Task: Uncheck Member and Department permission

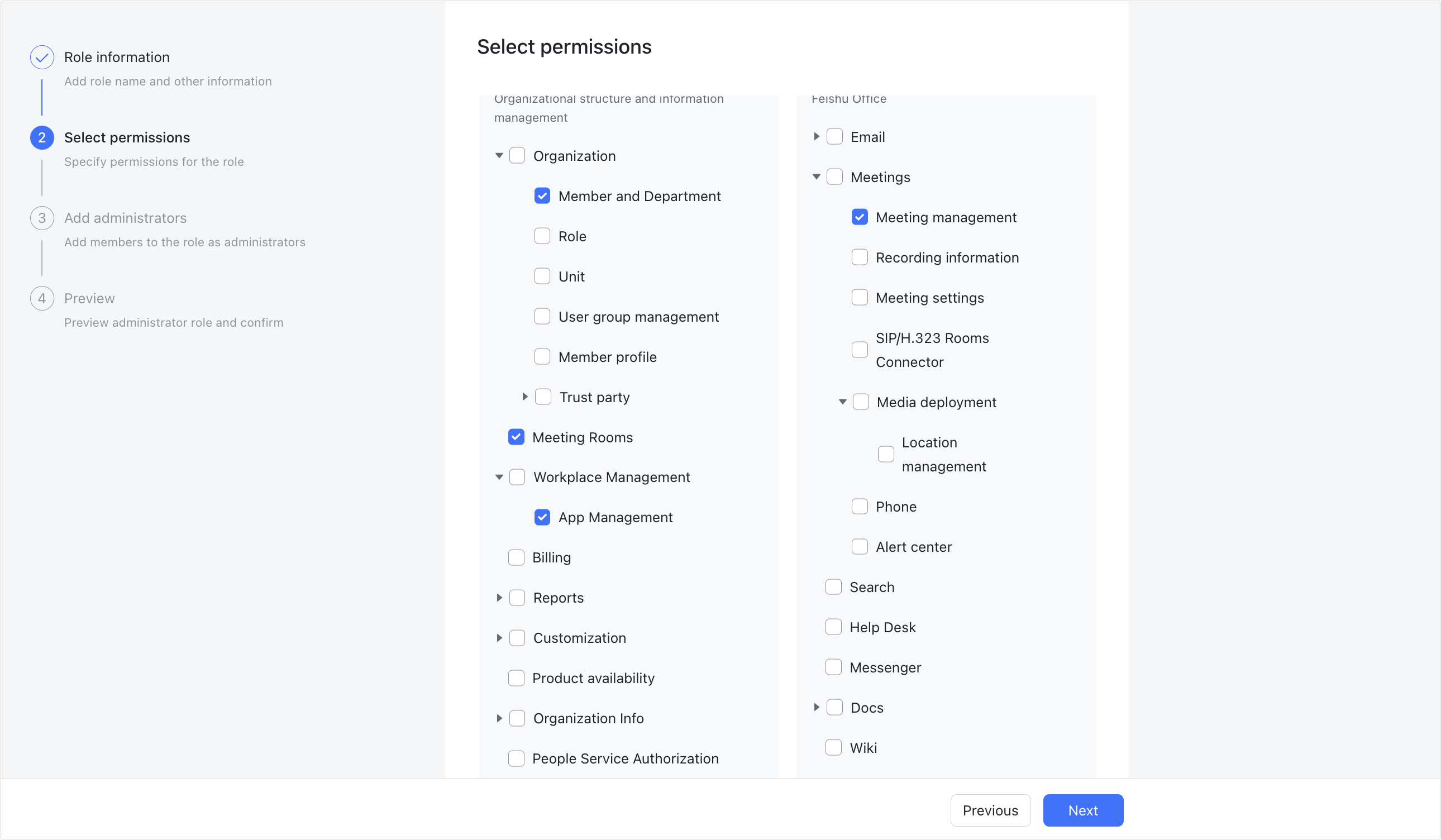Action: coord(542,195)
